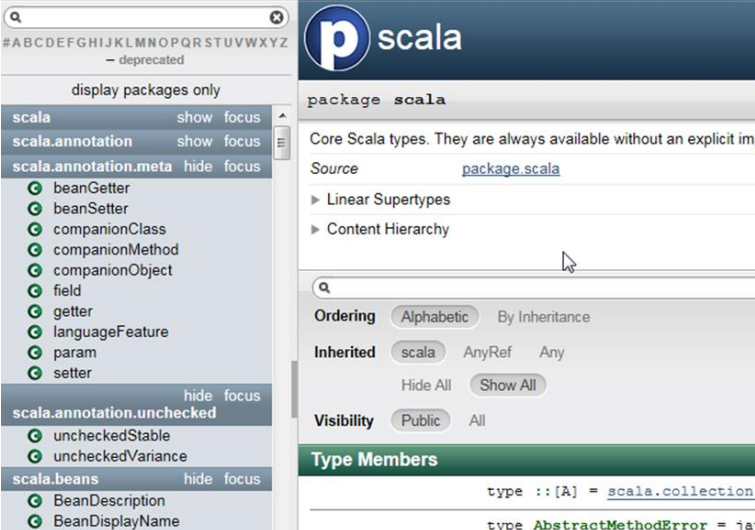Click the class icon beside BeanDescription
755x530 pixels.
click(35, 500)
